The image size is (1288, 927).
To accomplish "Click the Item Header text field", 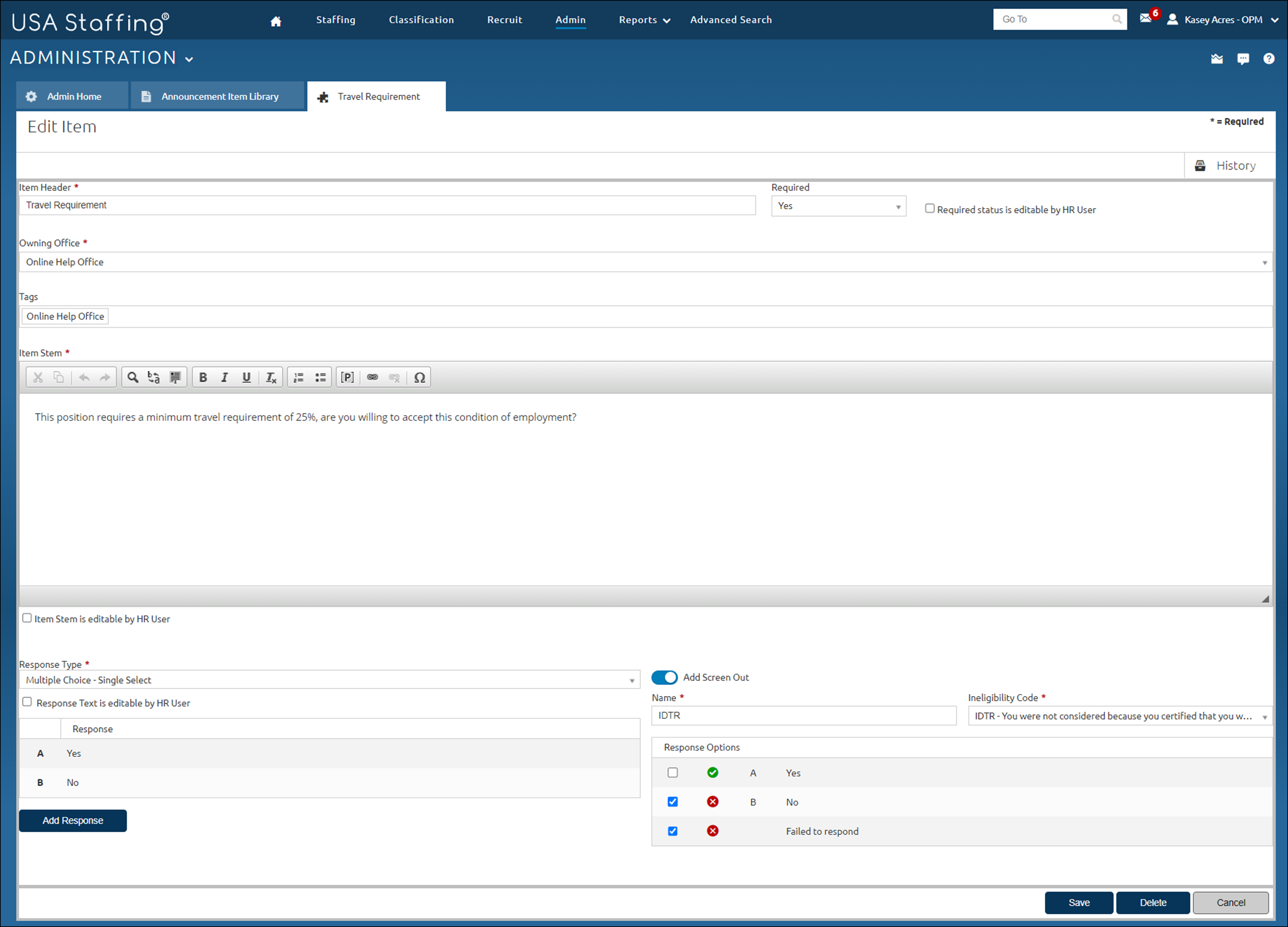I will (x=387, y=205).
